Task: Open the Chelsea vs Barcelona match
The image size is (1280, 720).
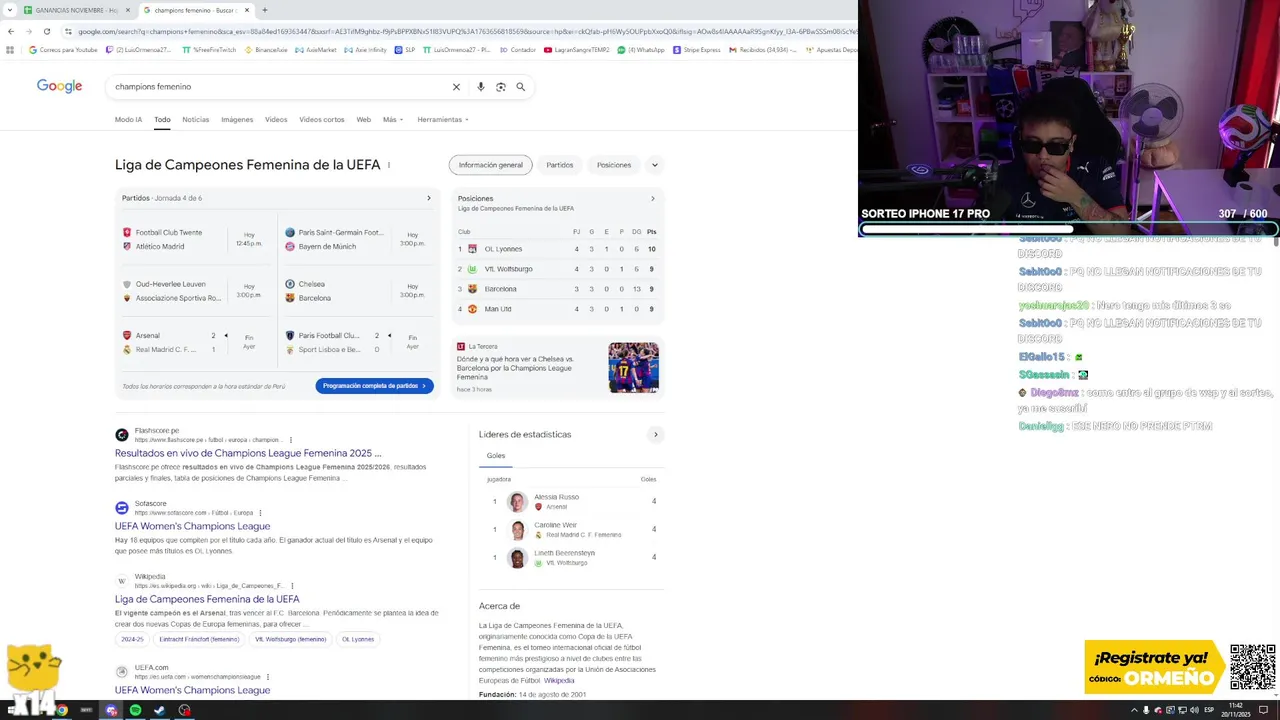Action: pyautogui.click(x=358, y=291)
